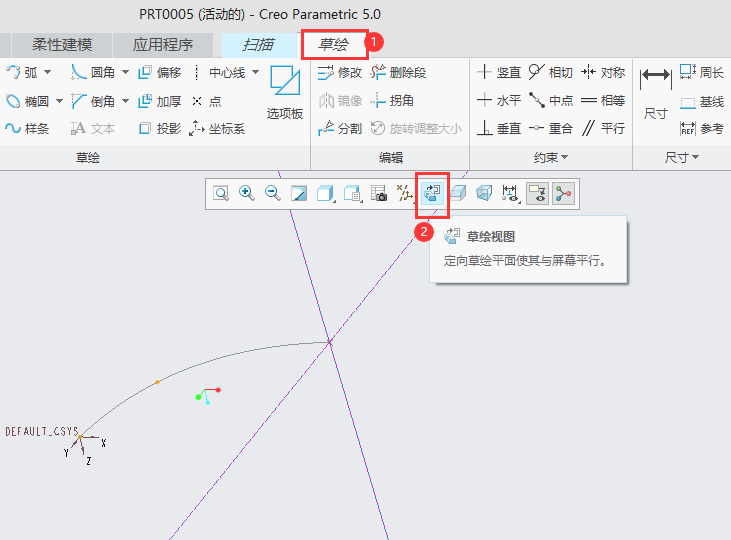Screen dimensions: 731x540
Task: Select the Centerline (中心线) tool
Action: tap(219, 73)
